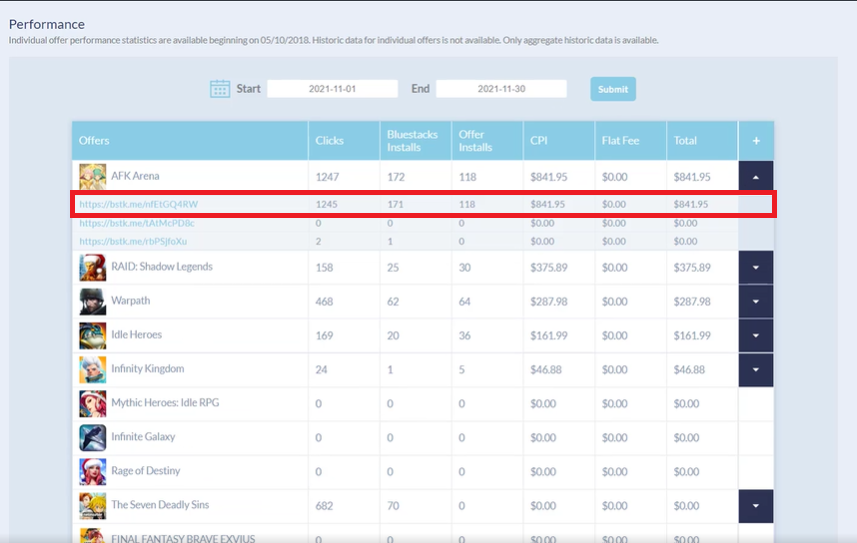Image resolution: width=857 pixels, height=543 pixels.
Task: Edit the End date field 2021-11-30
Action: 501,89
